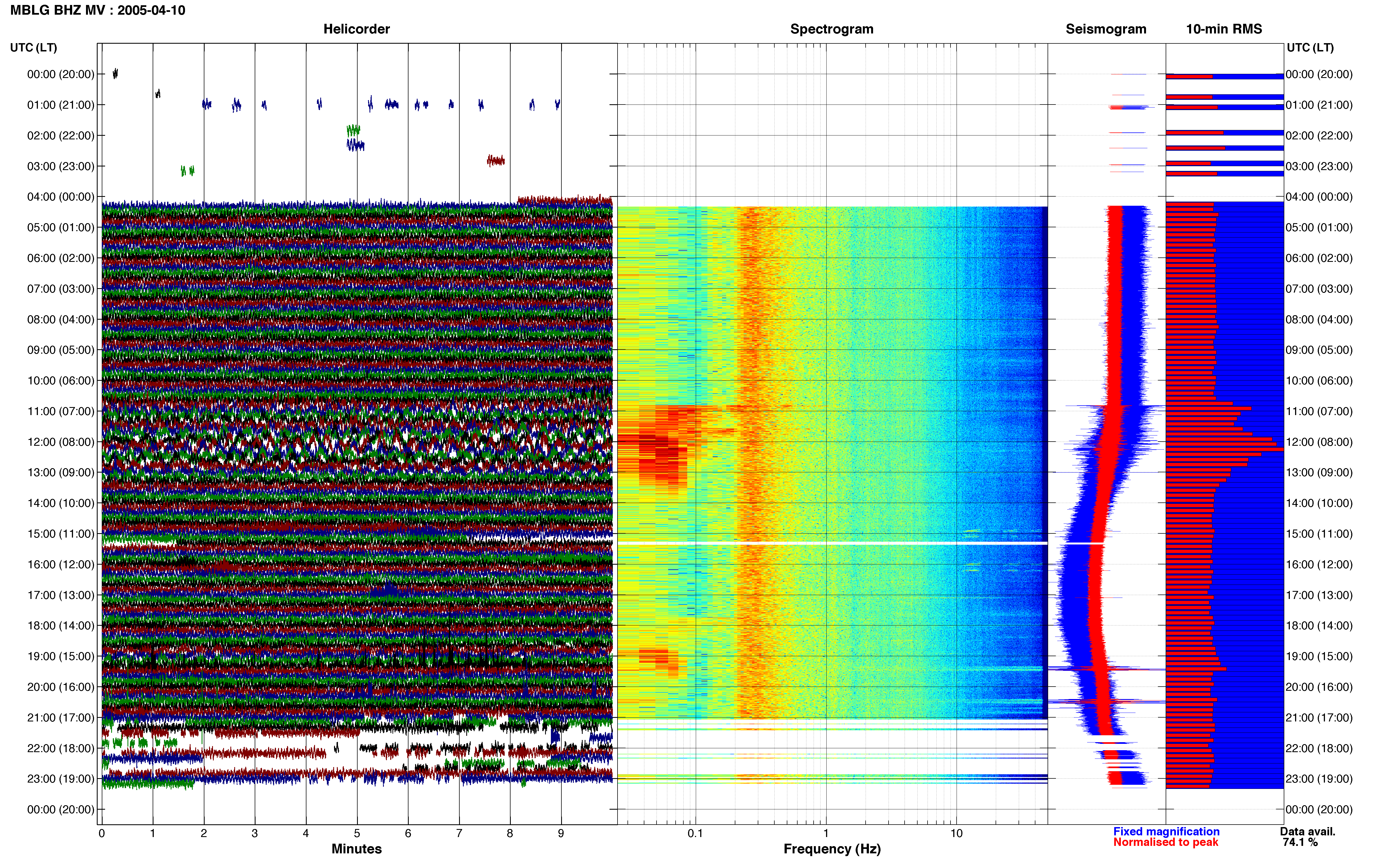Click the red "Normalised to peak" legend text
The width and height of the screenshot is (1388, 868).
click(1165, 842)
